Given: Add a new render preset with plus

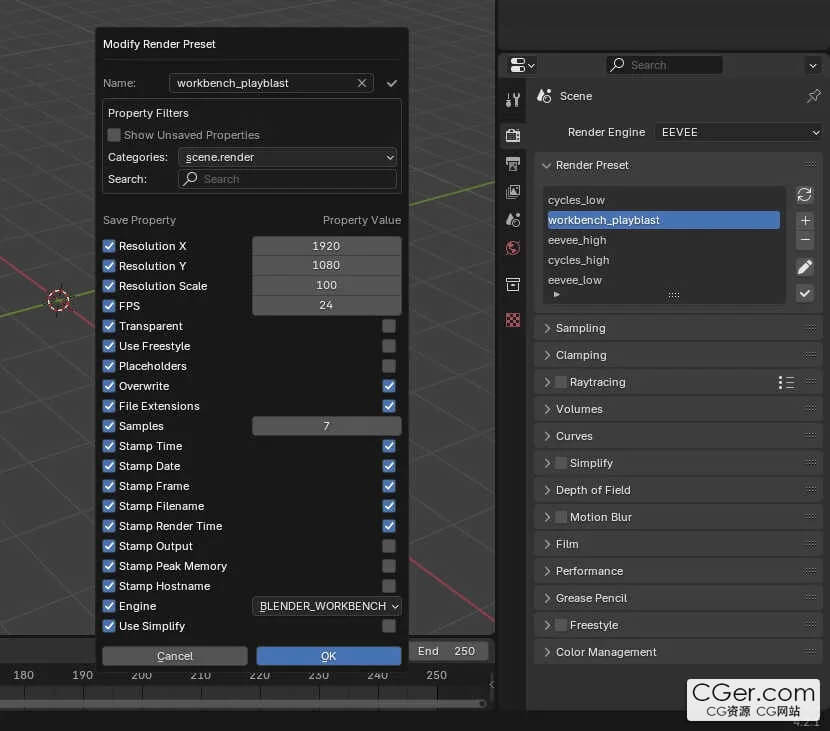Looking at the screenshot, I should [x=805, y=220].
